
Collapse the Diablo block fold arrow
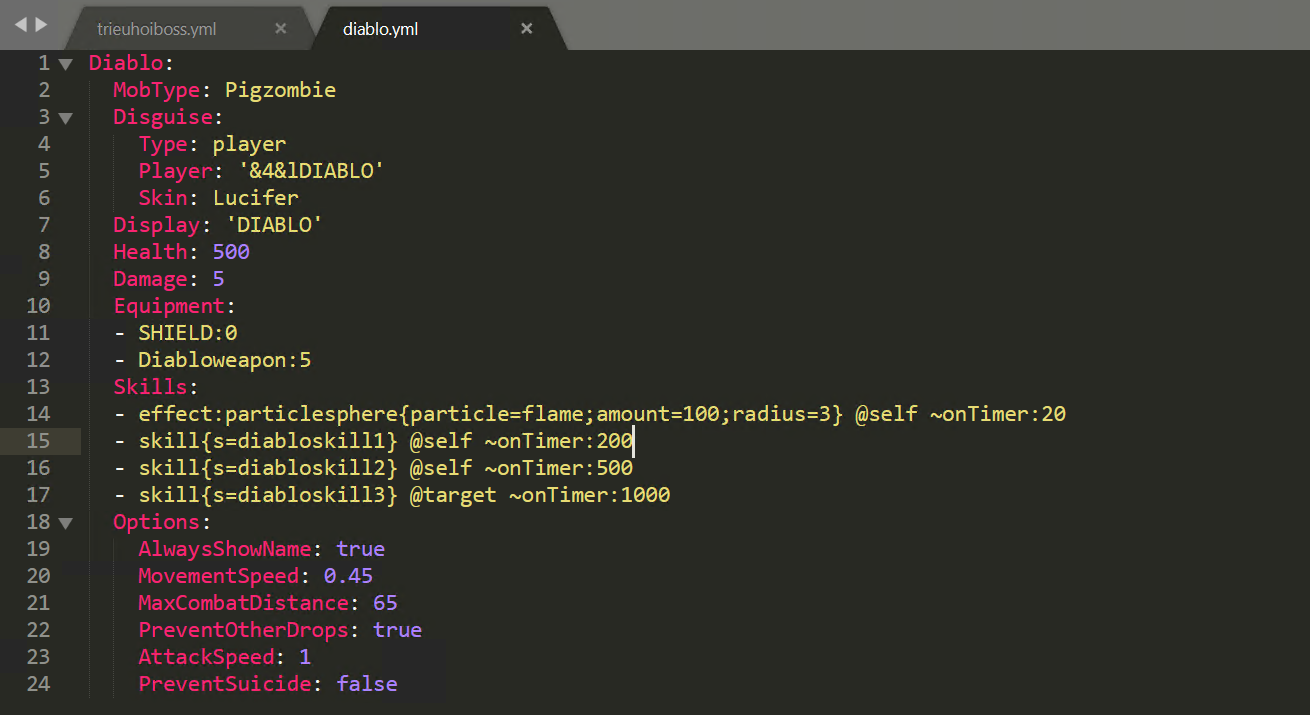click(66, 64)
